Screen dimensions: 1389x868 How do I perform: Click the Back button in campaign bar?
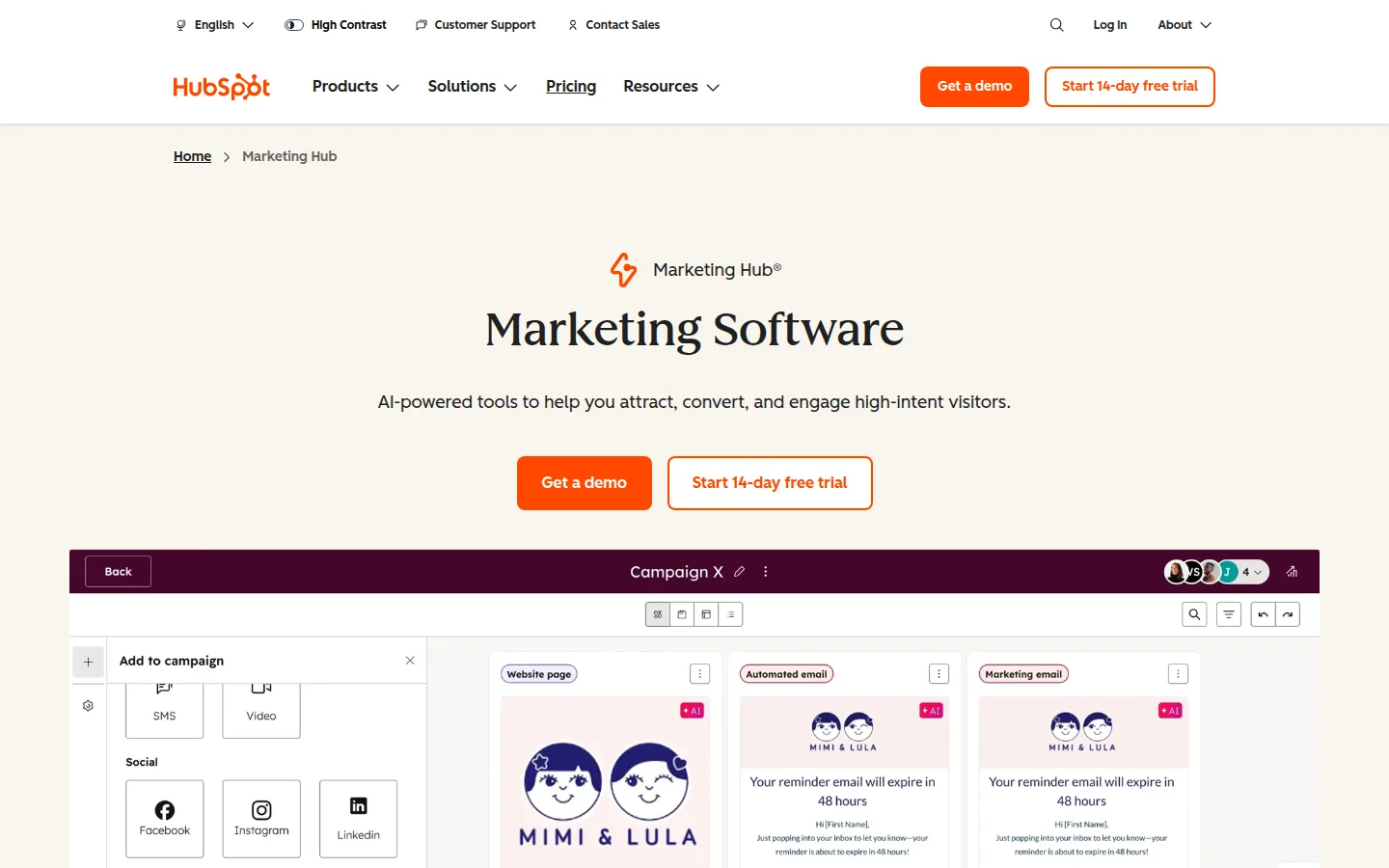118,572
